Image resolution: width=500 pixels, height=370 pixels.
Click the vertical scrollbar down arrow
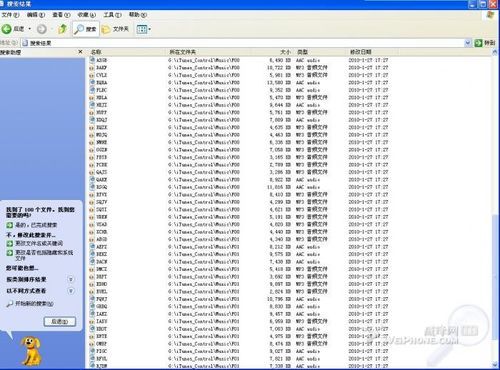tap(495, 365)
